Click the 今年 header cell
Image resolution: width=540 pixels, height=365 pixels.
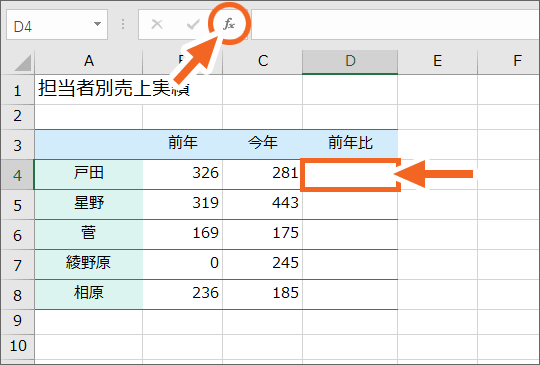click(x=262, y=144)
